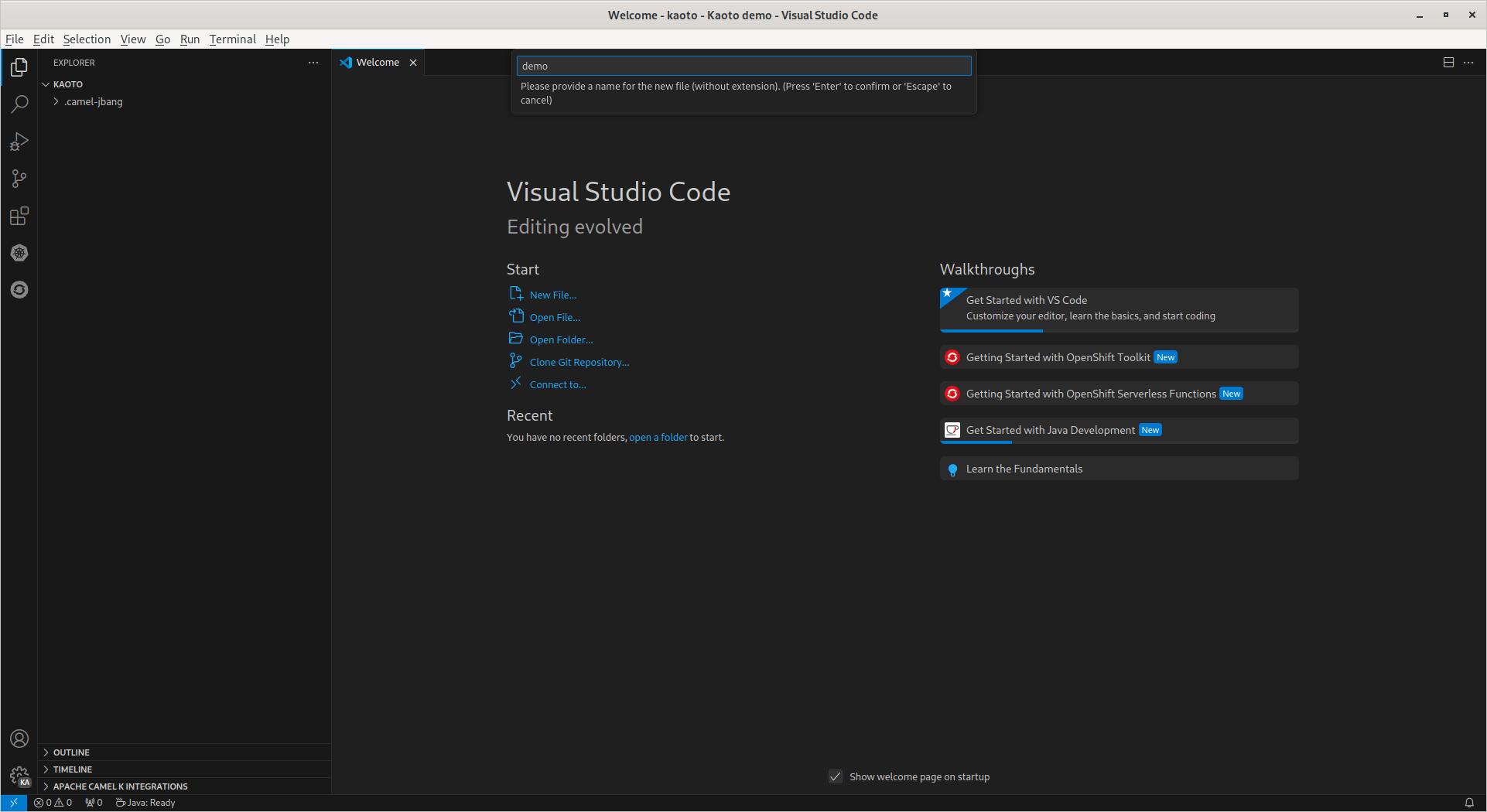Image resolution: width=1487 pixels, height=812 pixels.
Task: Open the File menu
Action: (15, 39)
